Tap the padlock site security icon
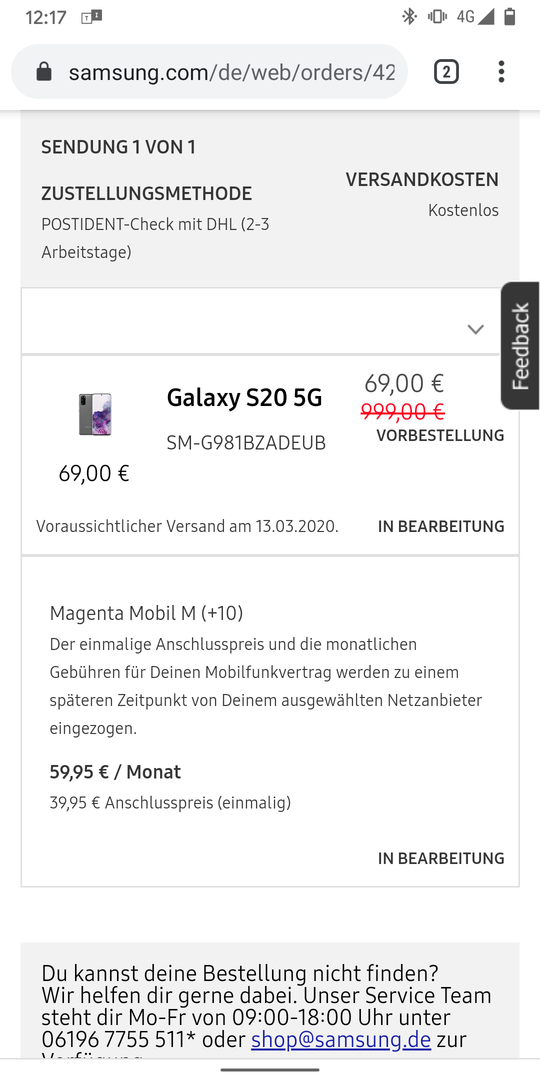The image size is (540, 1080). (44, 72)
